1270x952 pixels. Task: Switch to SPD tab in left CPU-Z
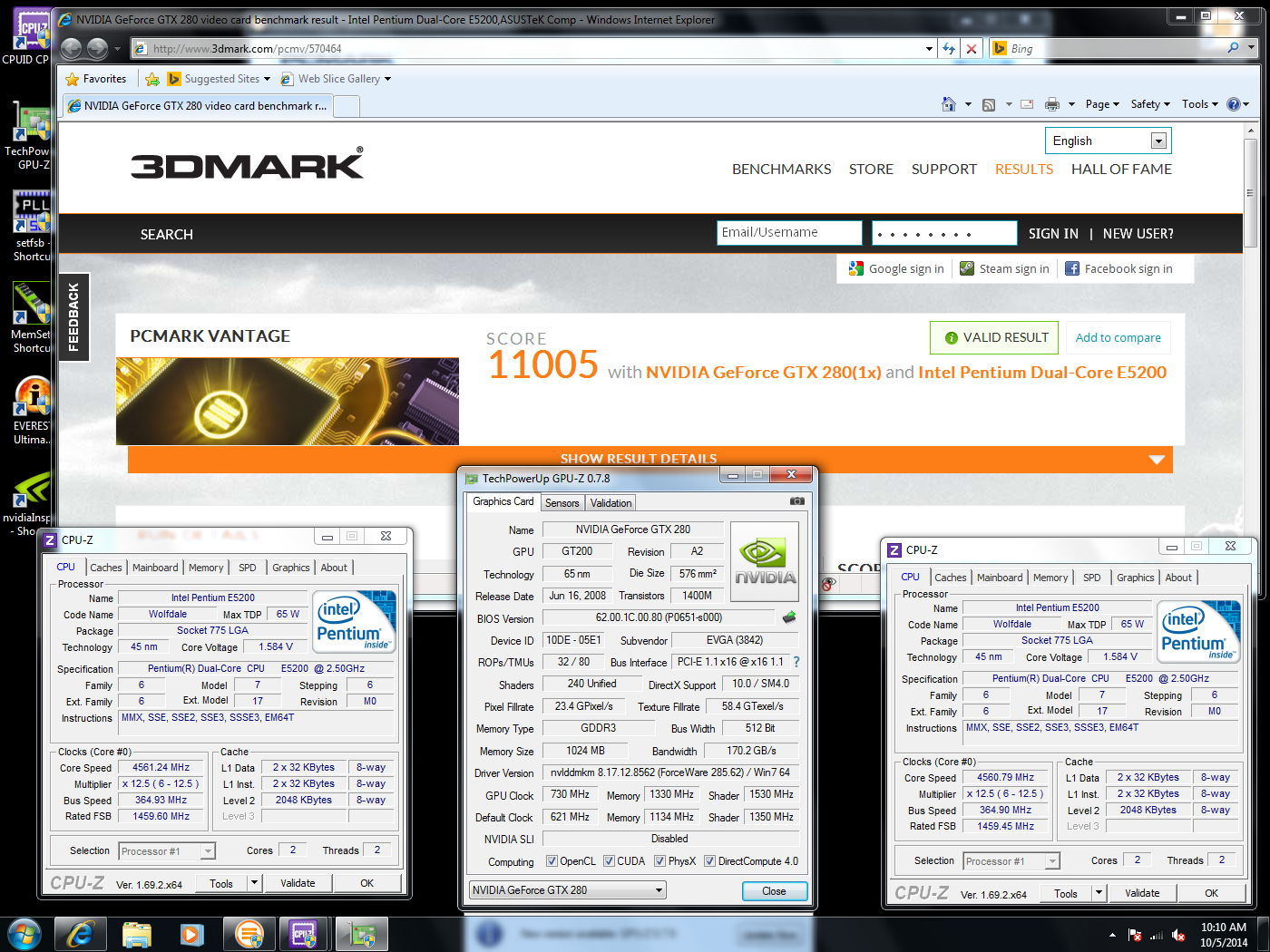pos(248,568)
